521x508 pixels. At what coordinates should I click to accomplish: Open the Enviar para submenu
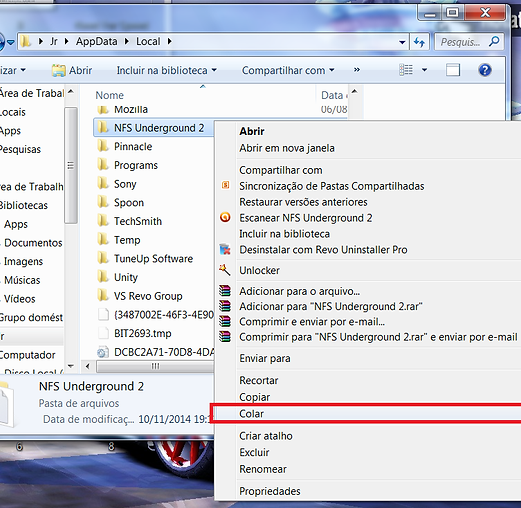(x=368, y=358)
